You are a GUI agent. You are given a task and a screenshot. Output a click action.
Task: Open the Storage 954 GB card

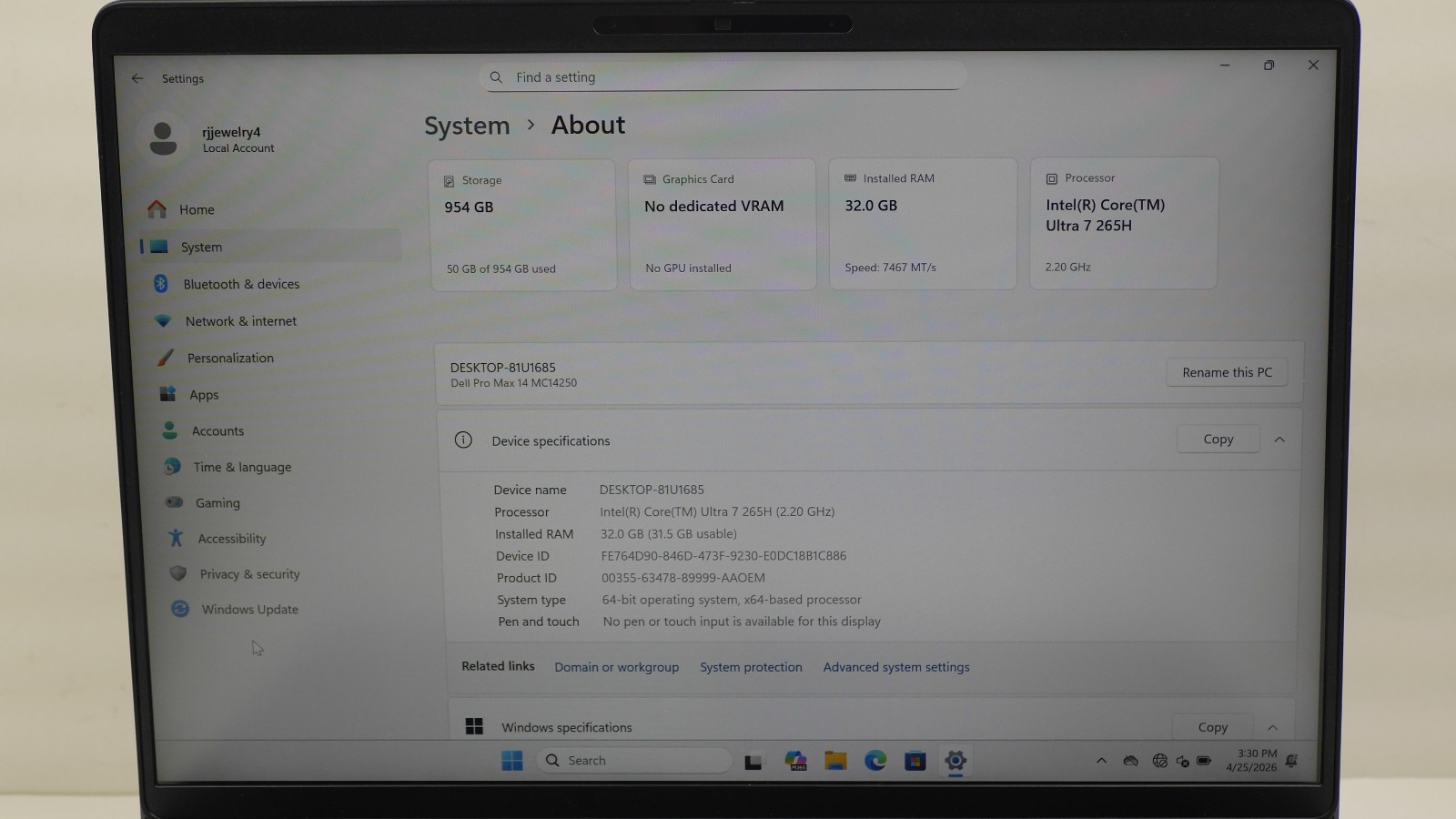pos(522,226)
